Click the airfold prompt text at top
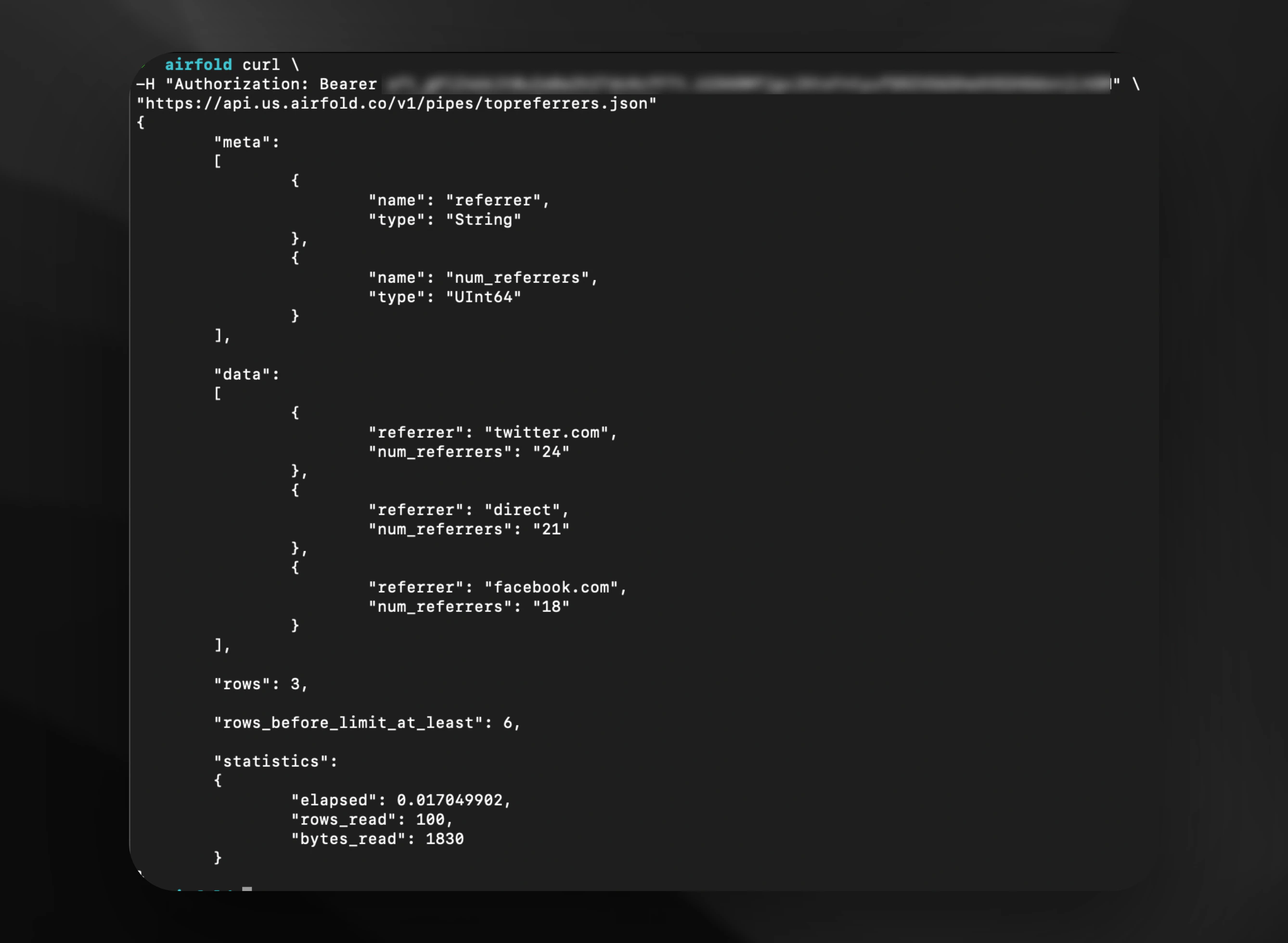 tap(198, 64)
